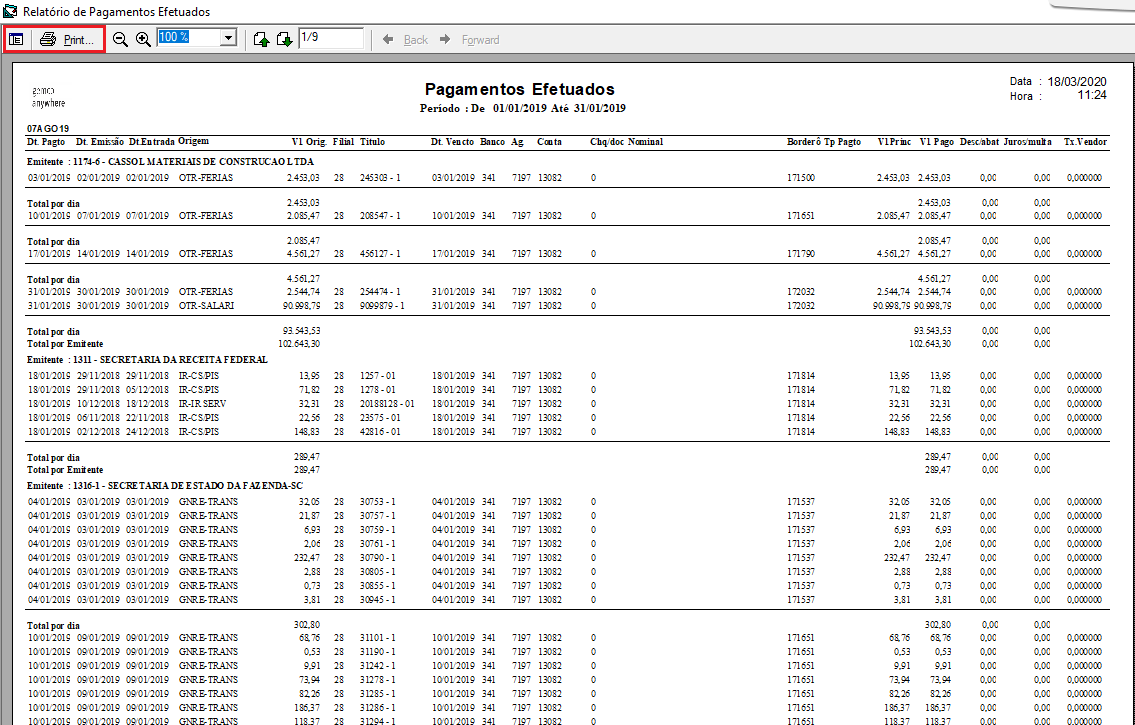Click titulo 245303 - 1
Viewport: 1135px width, 725px height.
point(380,177)
